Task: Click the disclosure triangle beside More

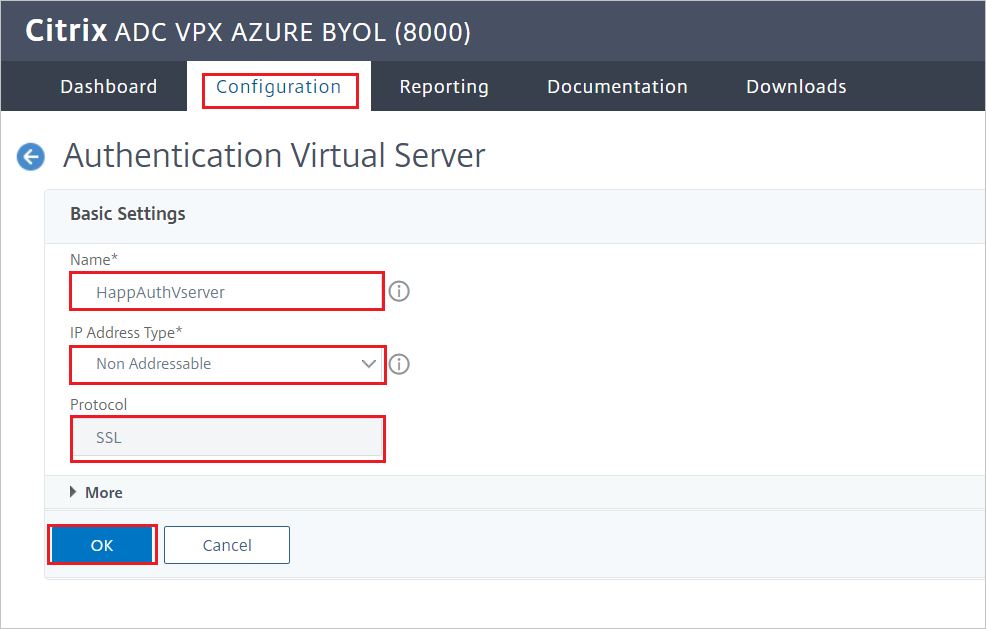Action: coord(73,492)
